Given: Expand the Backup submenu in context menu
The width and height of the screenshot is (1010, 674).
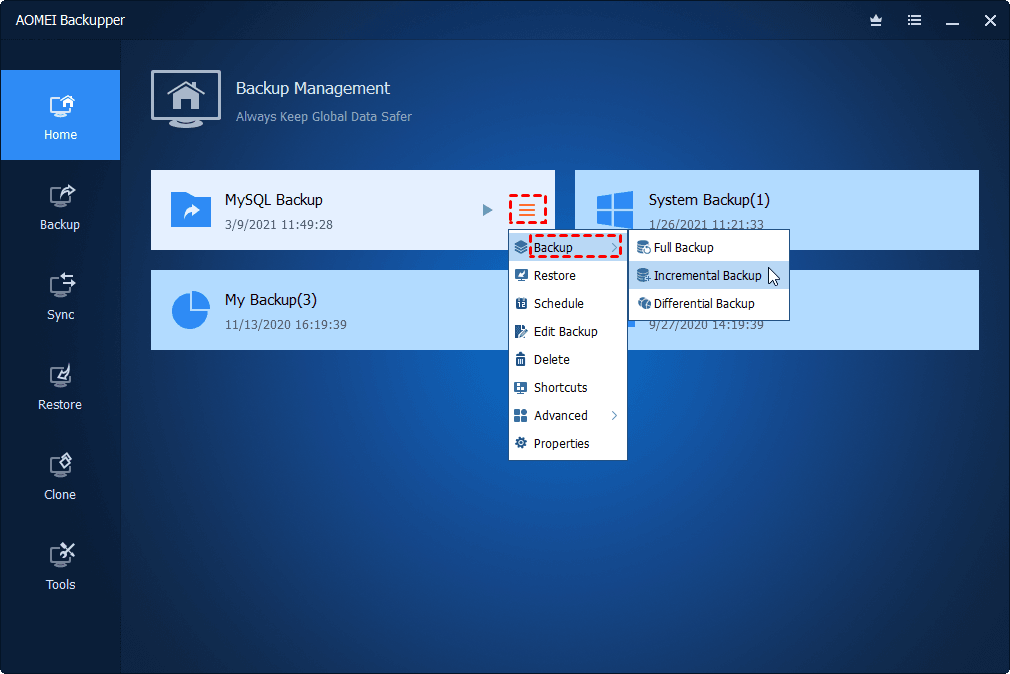Looking at the screenshot, I should [567, 247].
